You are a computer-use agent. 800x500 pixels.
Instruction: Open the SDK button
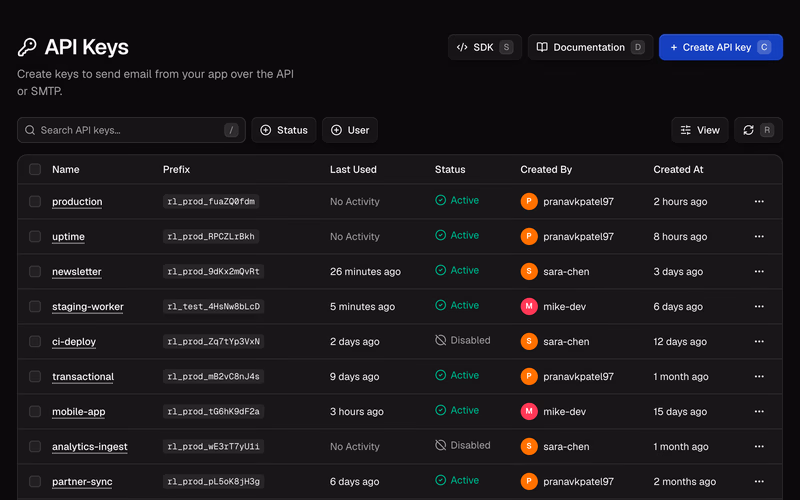click(485, 47)
